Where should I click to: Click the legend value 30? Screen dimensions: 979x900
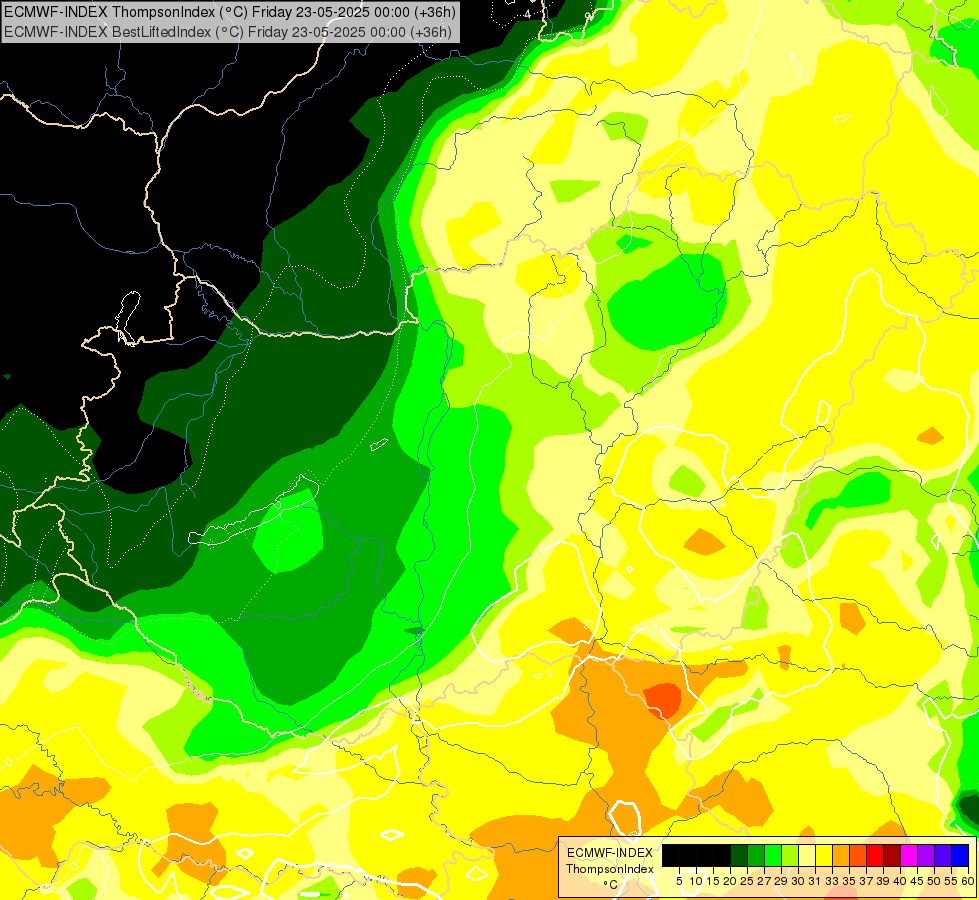click(798, 881)
